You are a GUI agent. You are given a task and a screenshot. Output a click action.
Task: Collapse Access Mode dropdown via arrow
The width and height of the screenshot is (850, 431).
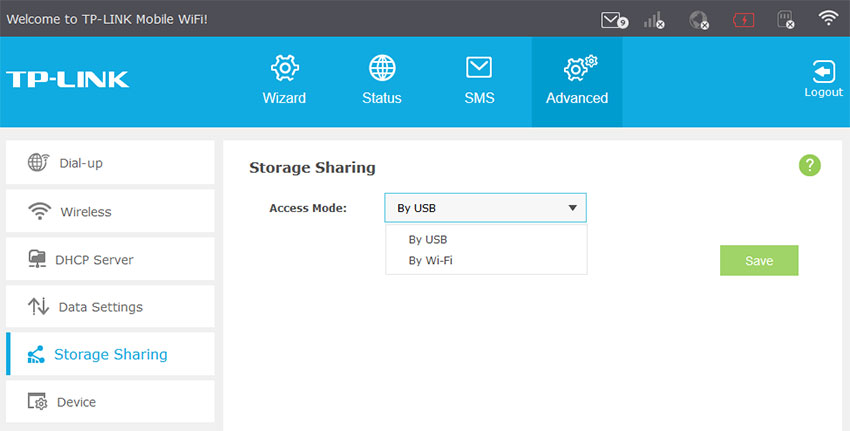572,208
